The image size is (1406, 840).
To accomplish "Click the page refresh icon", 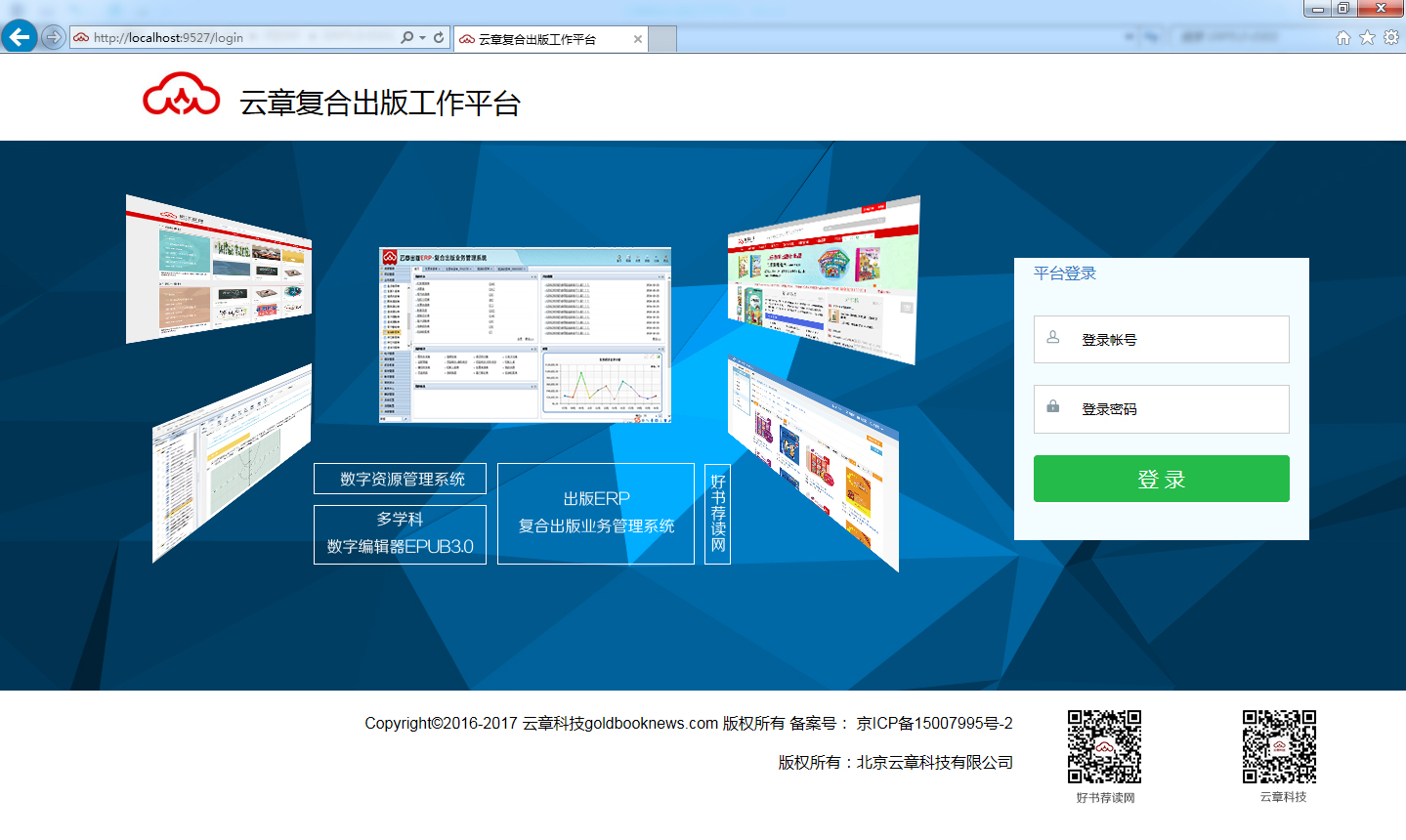I will click(x=439, y=37).
